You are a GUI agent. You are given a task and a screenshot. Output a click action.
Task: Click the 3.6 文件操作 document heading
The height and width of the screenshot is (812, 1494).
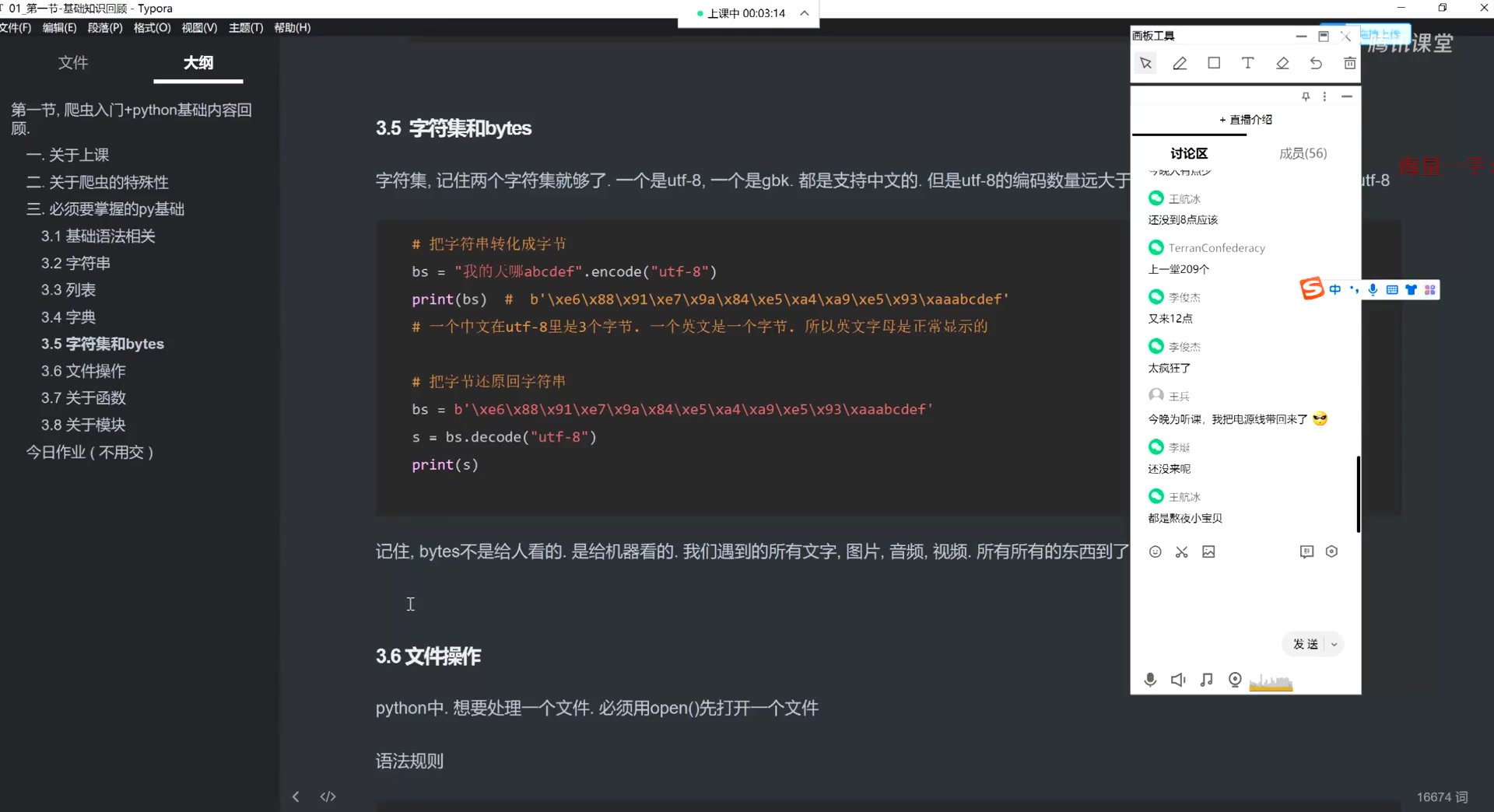428,656
